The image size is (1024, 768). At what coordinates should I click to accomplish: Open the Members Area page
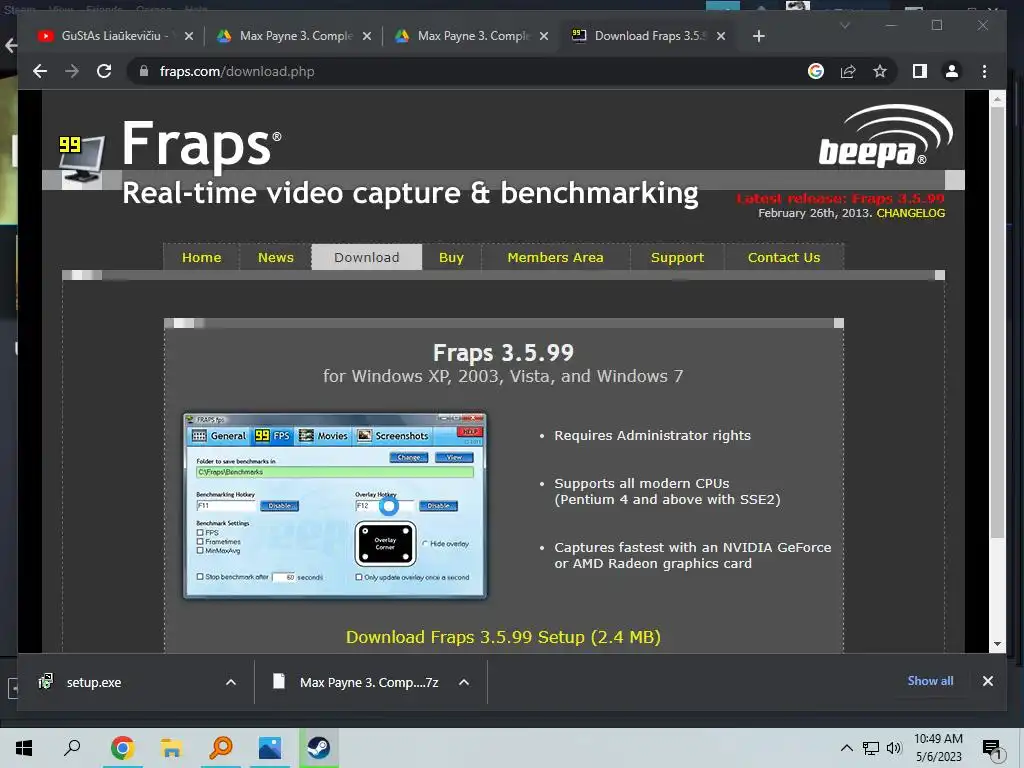coord(556,257)
